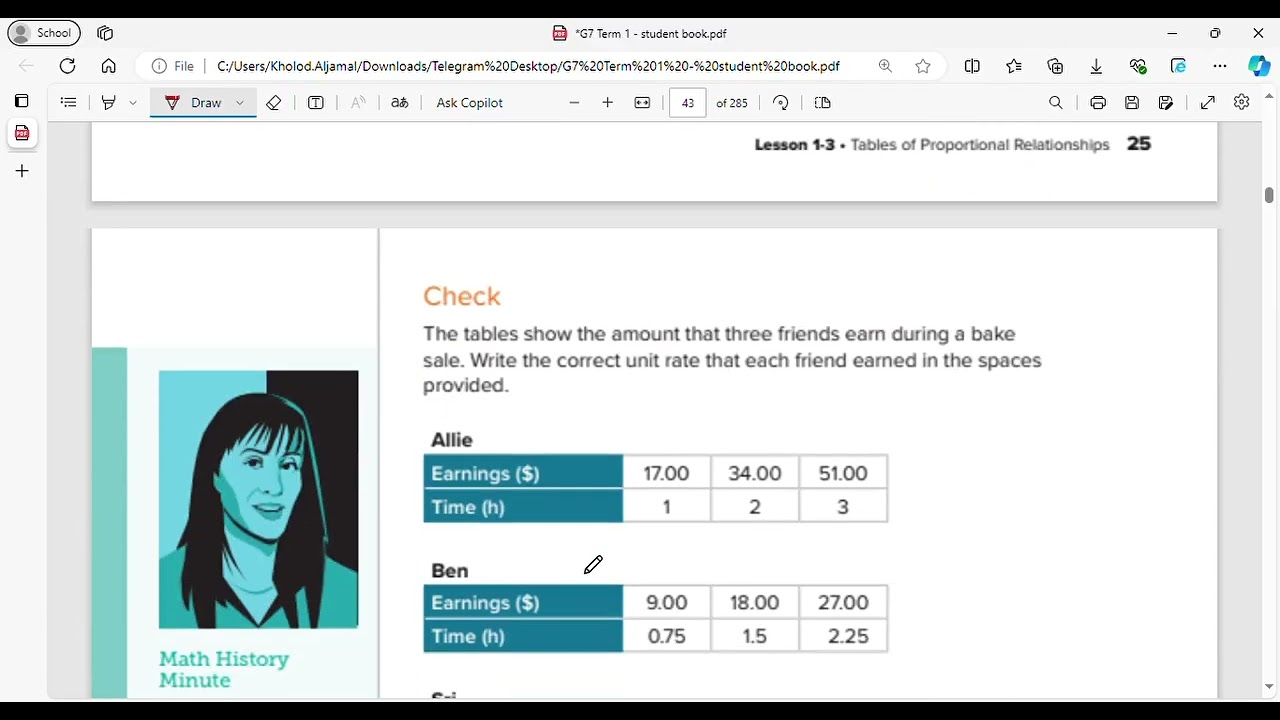The image size is (1280, 720).
Task: Save the PDF
Action: point(1132,102)
